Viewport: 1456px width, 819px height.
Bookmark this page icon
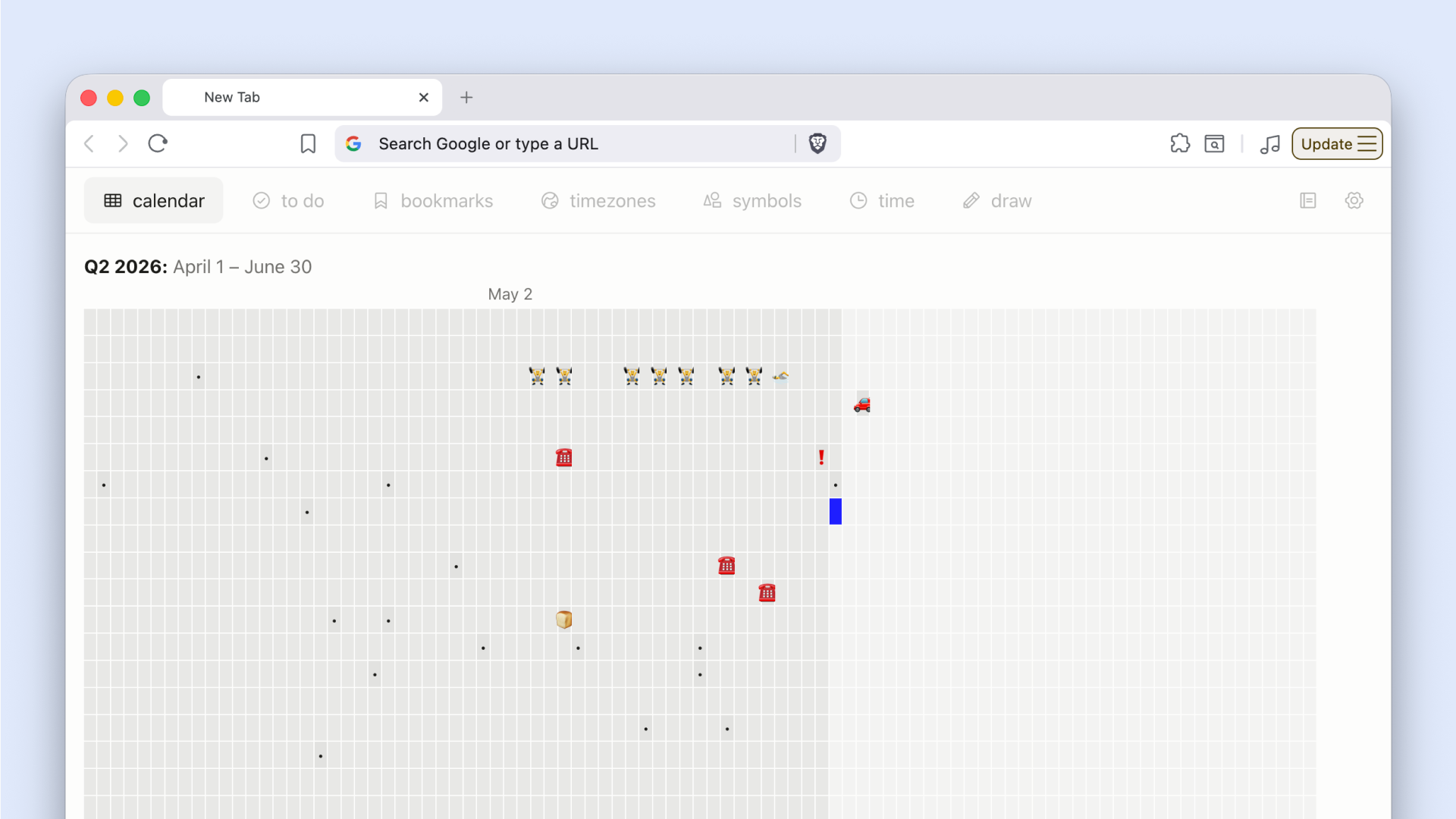coord(308,143)
